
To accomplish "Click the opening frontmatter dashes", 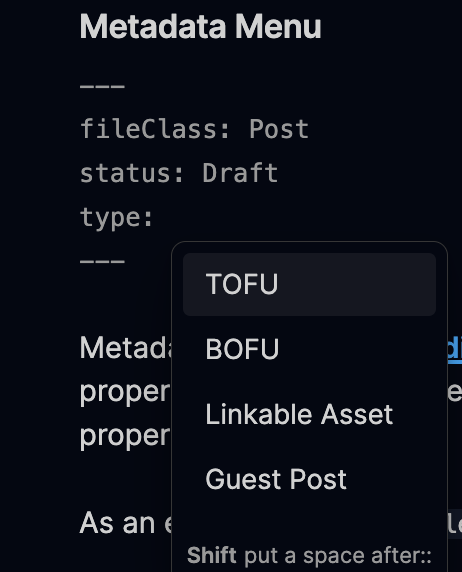I will click(x=103, y=86).
